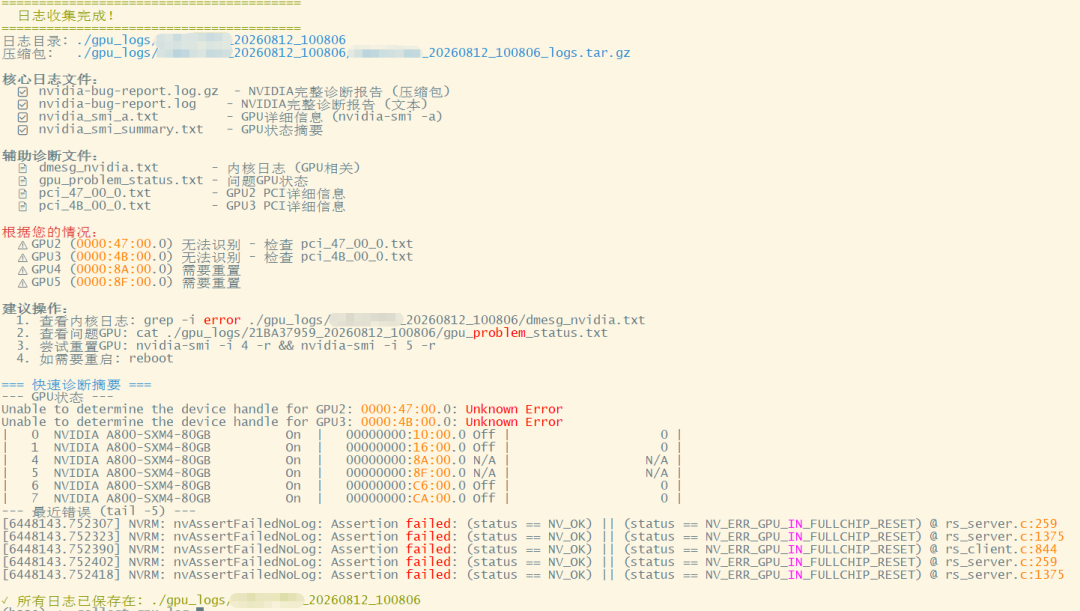Click bus ID 00000000:16:00.0 in GPU 1 row
Image resolution: width=1080 pixels, height=611 pixels.
click(406, 448)
